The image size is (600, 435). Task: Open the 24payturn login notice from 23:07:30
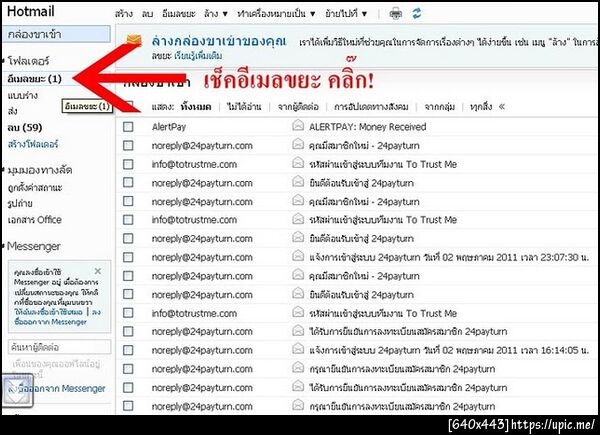pos(449,257)
